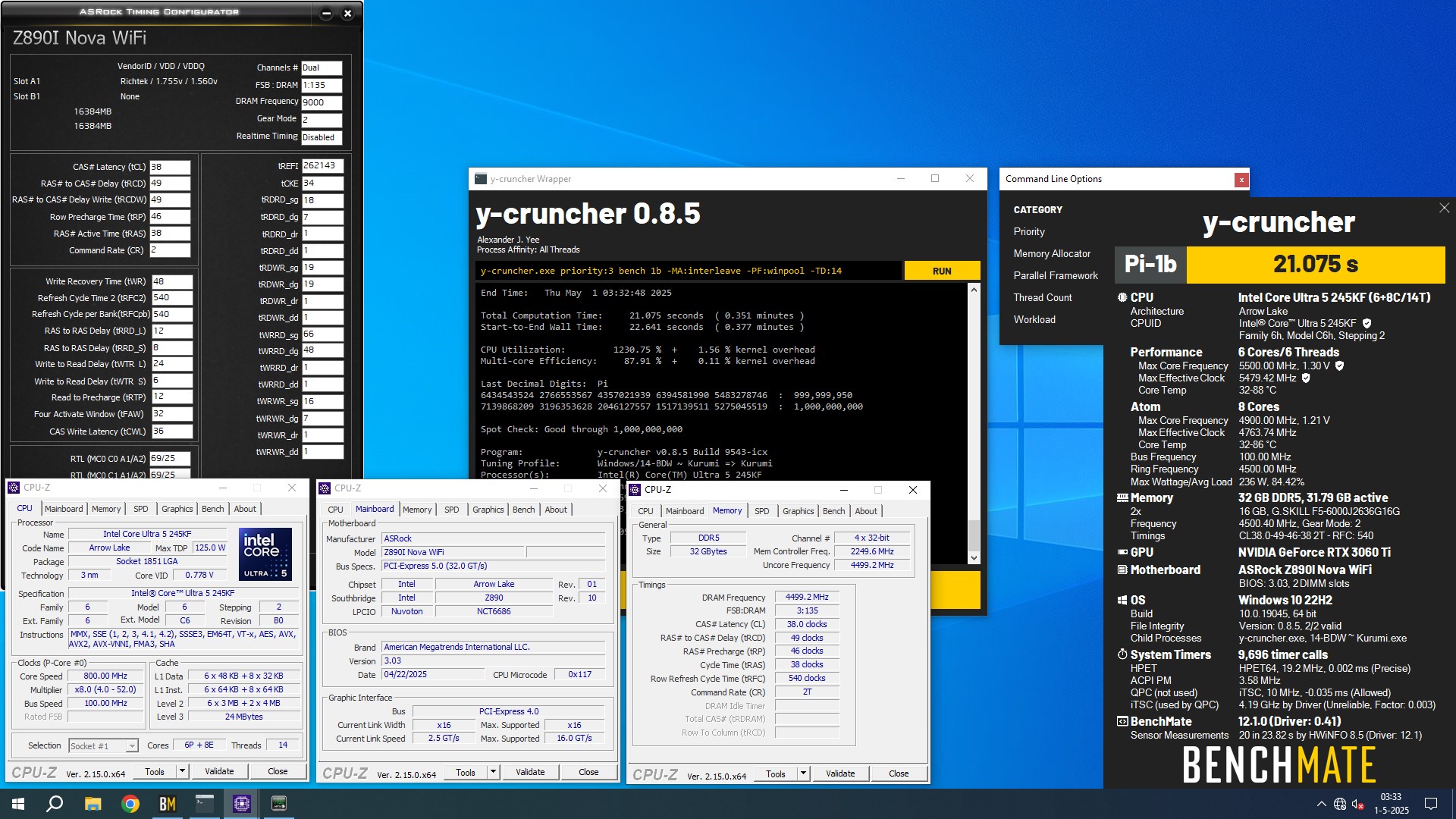Click the BenchMate Memory section icon
Screen dimensions: 1456x819
[x=1122, y=497]
